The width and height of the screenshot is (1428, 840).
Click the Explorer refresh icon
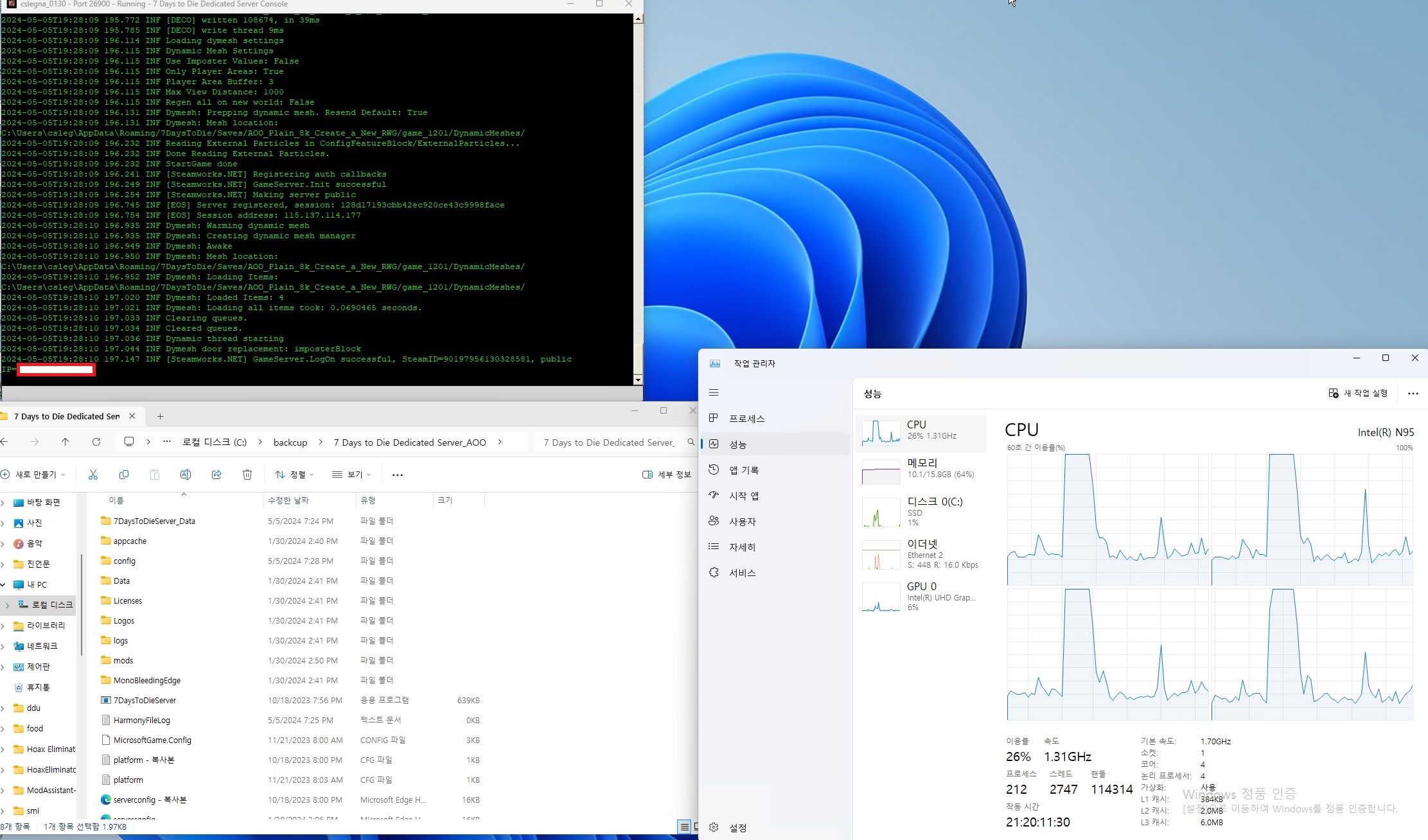pos(96,442)
